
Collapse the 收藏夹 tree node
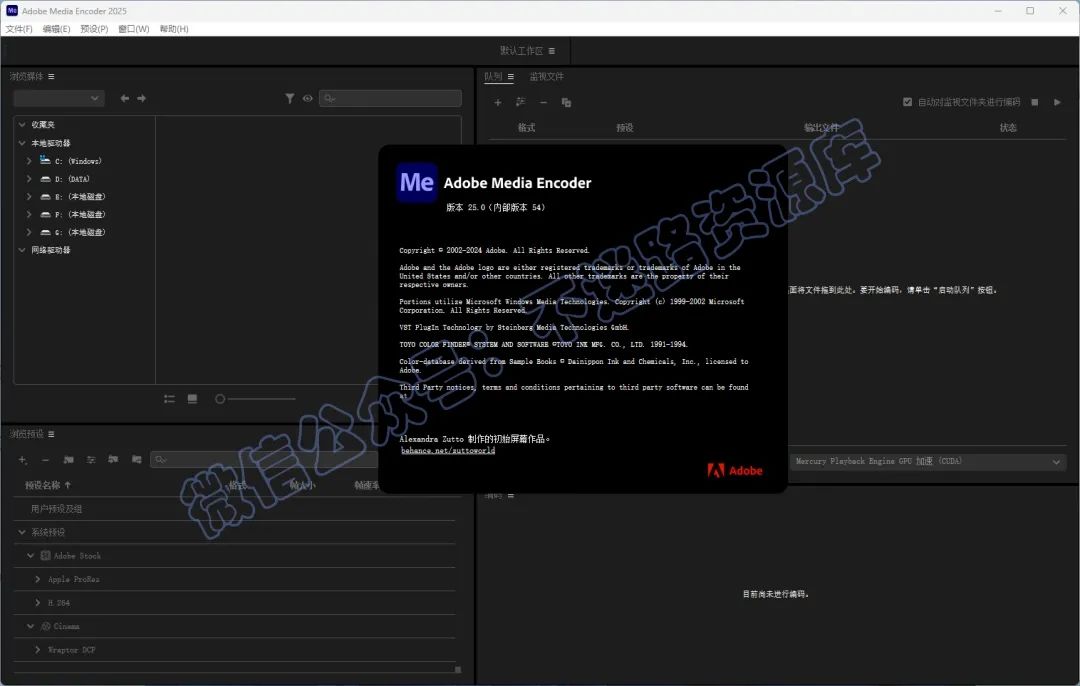[x=22, y=125]
